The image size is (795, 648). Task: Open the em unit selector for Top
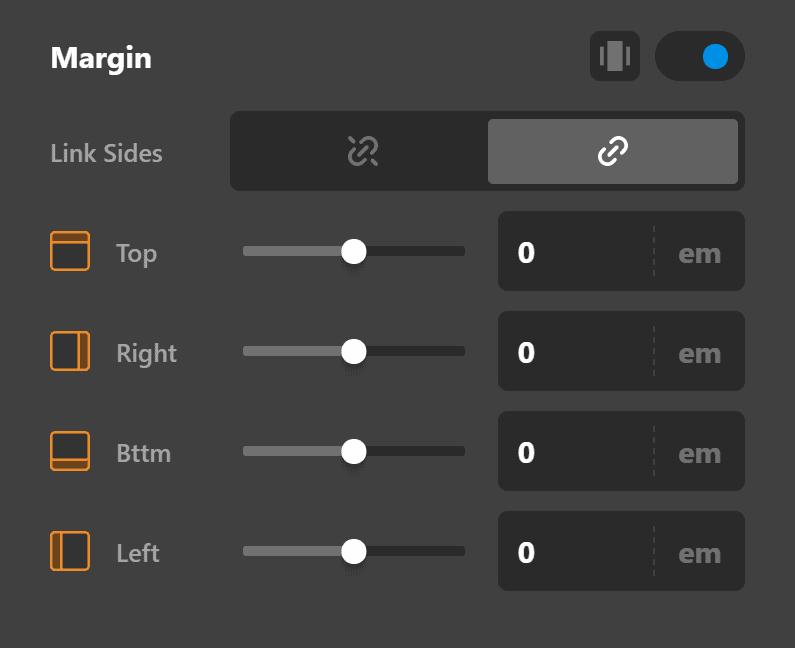pyautogui.click(x=700, y=253)
